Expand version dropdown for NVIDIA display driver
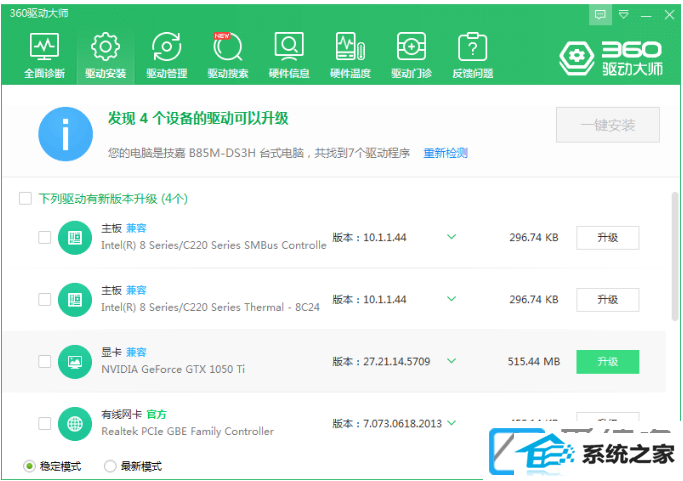This screenshot has width=683, height=481. click(x=451, y=361)
